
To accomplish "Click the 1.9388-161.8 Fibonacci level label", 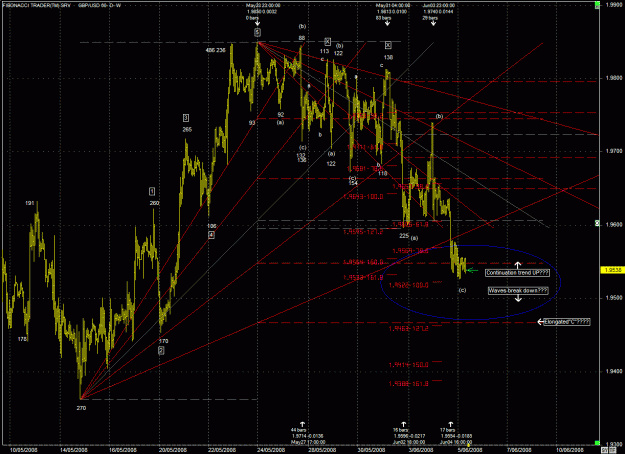I will 408,383.
